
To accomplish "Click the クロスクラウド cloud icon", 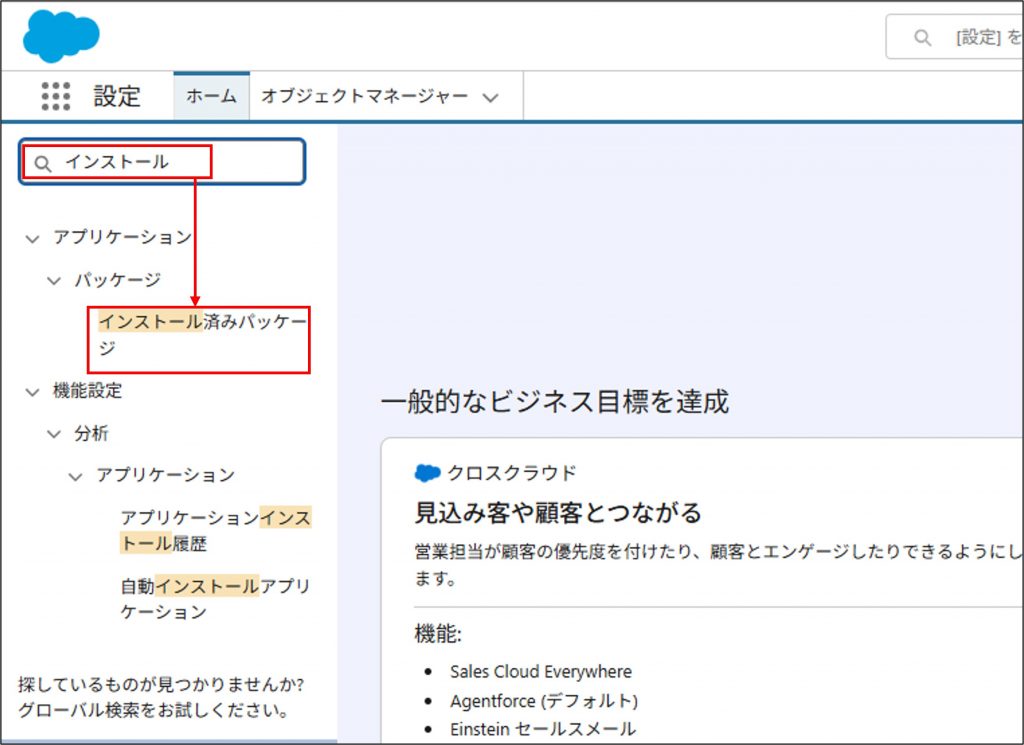I will (x=427, y=473).
